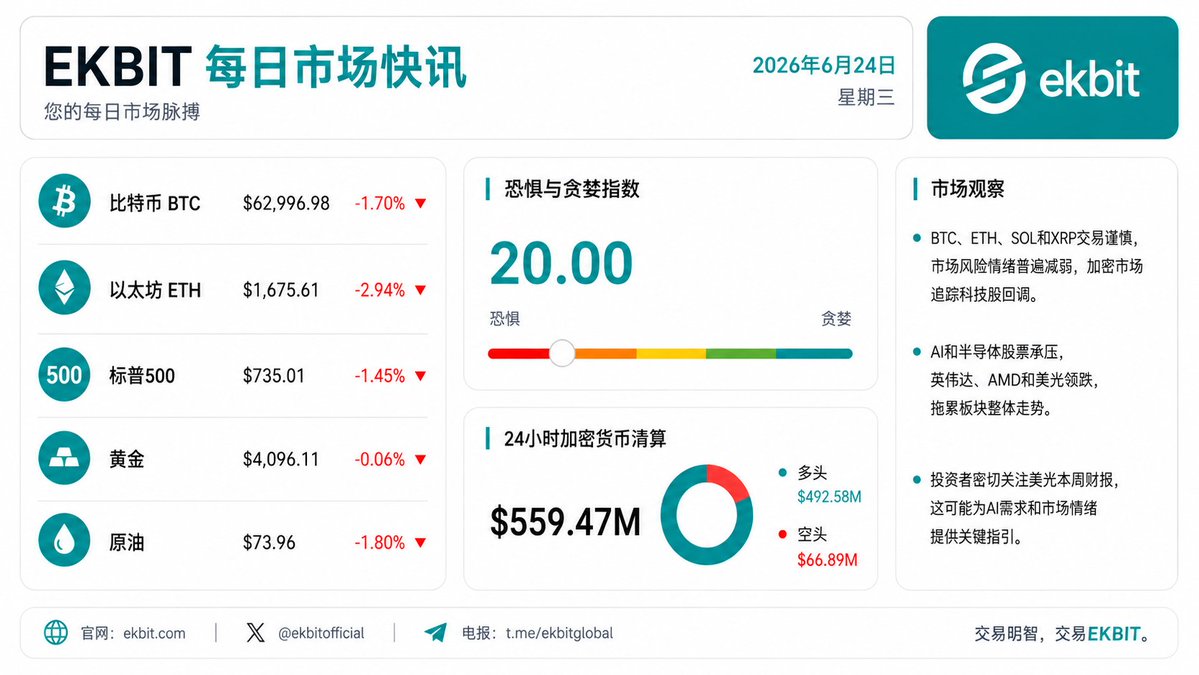Click the red down arrow in 原油 row
Image resolution: width=1199 pixels, height=675 pixels.
421,543
